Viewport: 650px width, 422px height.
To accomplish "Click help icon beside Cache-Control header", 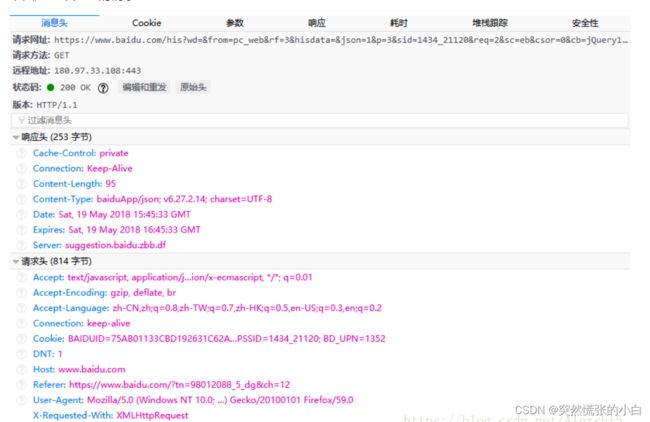I will (x=21, y=153).
